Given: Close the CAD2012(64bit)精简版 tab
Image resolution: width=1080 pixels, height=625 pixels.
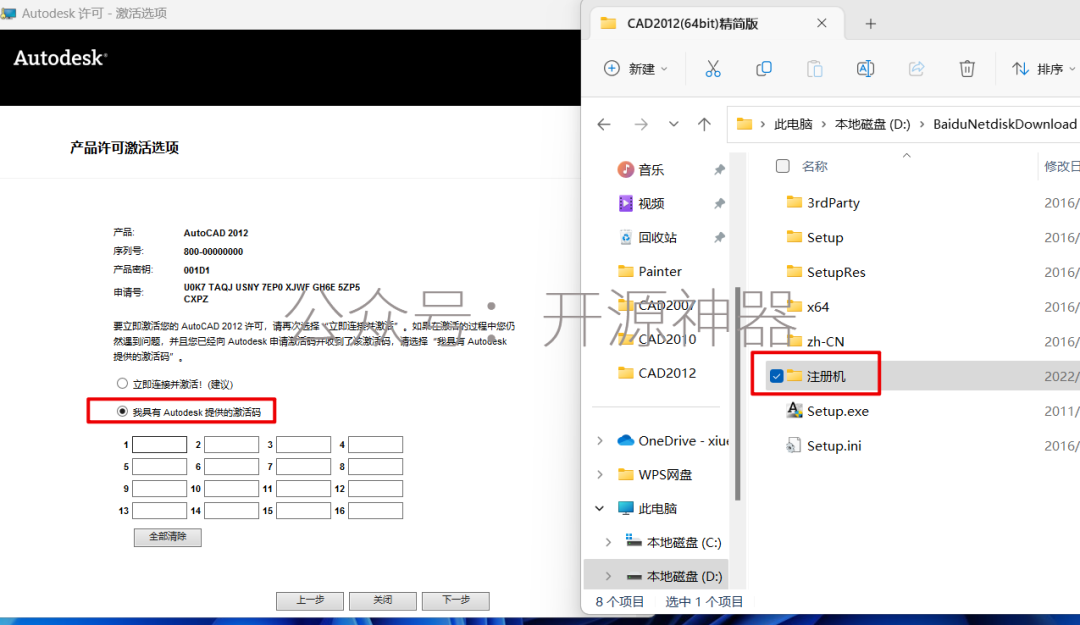Looking at the screenshot, I should click(822, 23).
